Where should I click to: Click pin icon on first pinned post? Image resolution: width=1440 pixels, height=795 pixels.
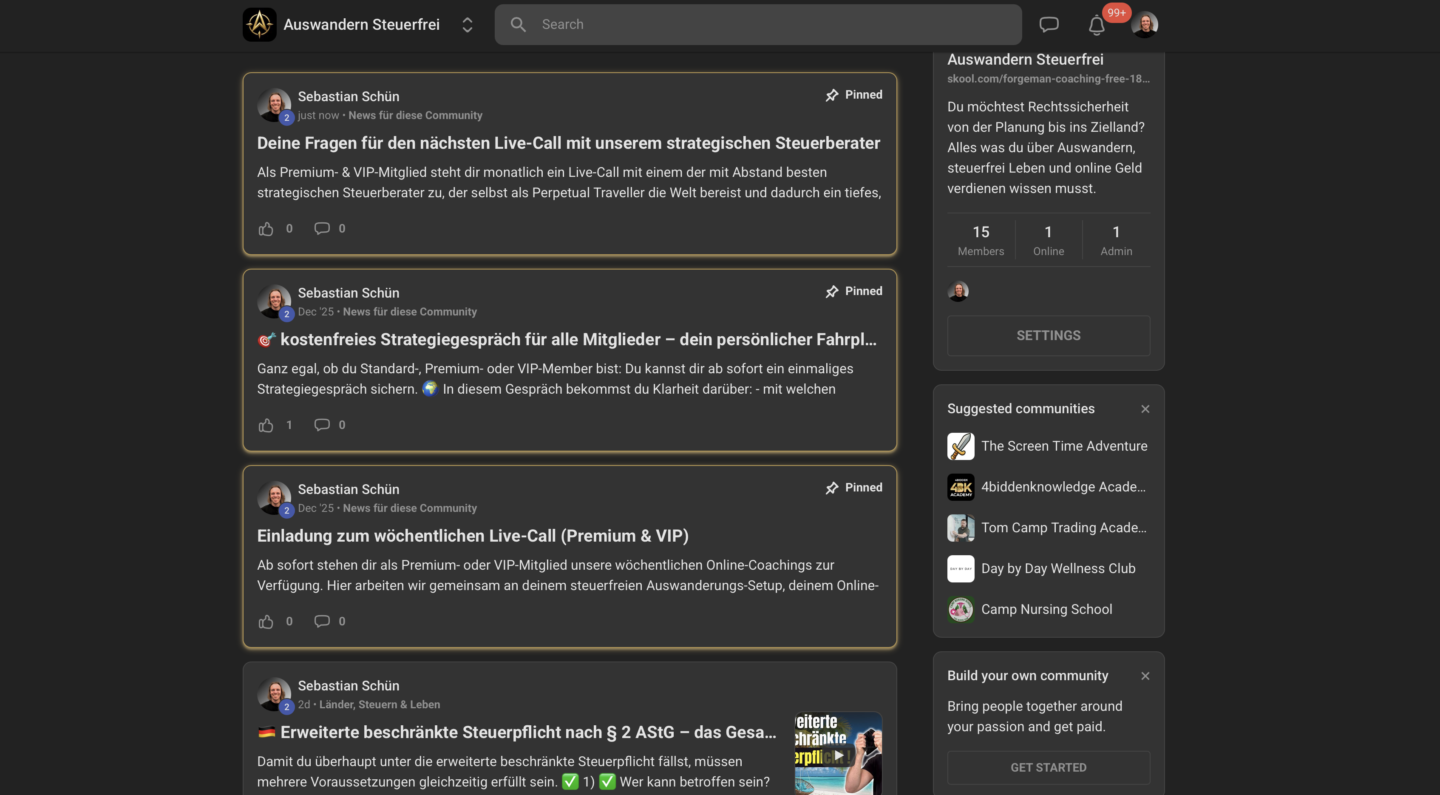832,95
